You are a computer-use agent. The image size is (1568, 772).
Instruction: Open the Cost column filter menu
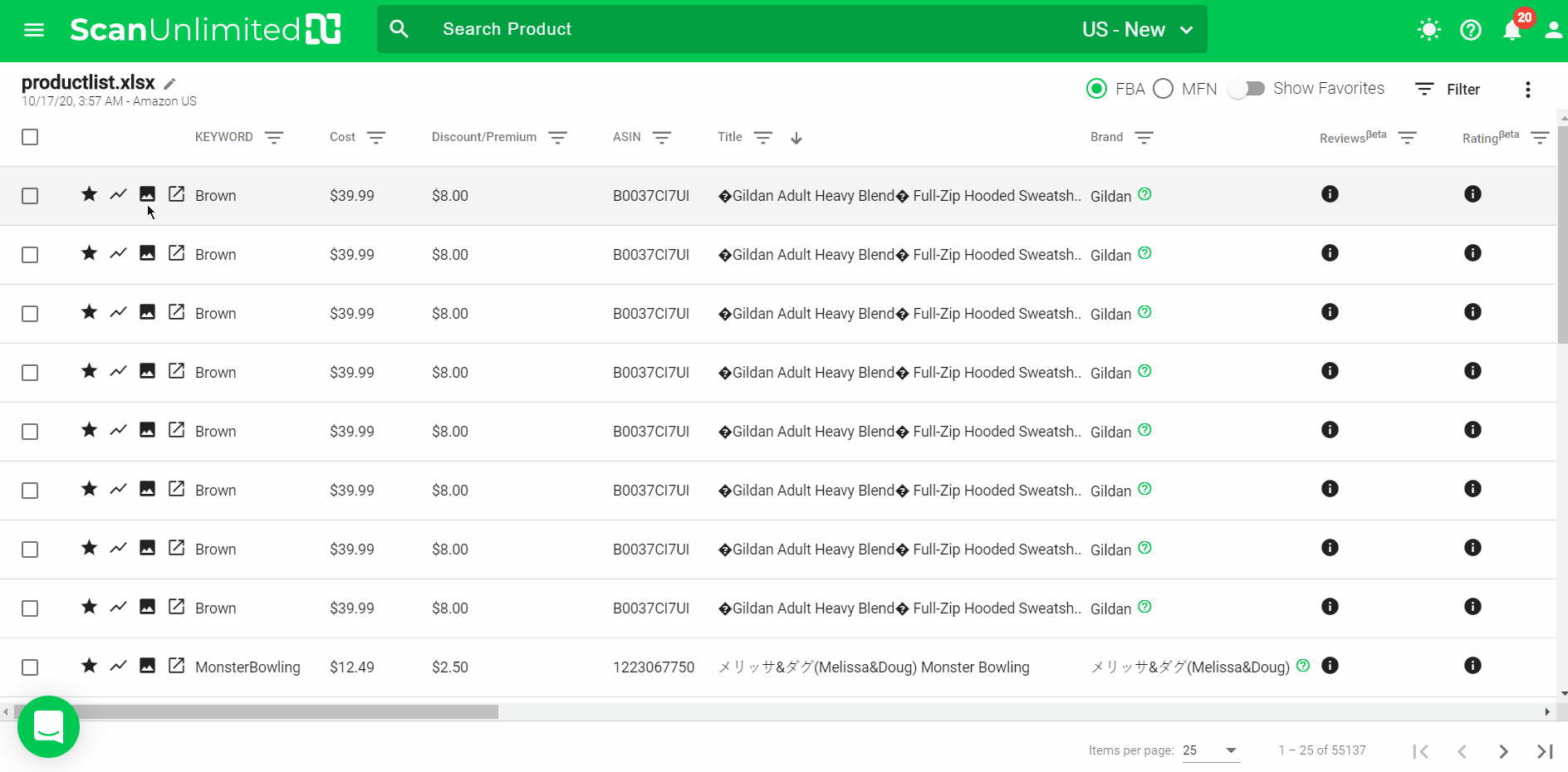click(x=376, y=138)
